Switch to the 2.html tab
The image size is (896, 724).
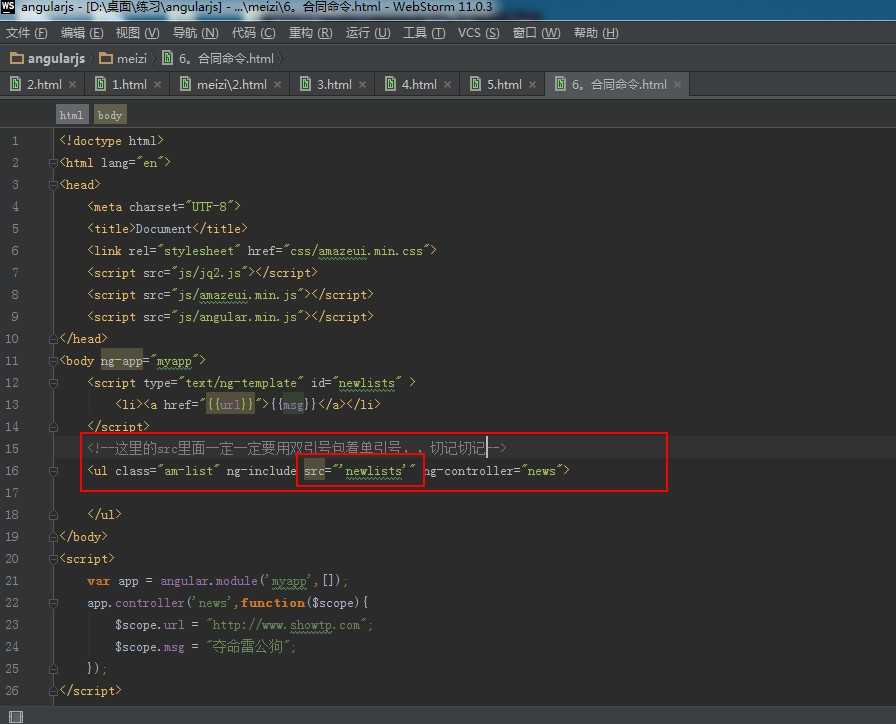pyautogui.click(x=44, y=85)
